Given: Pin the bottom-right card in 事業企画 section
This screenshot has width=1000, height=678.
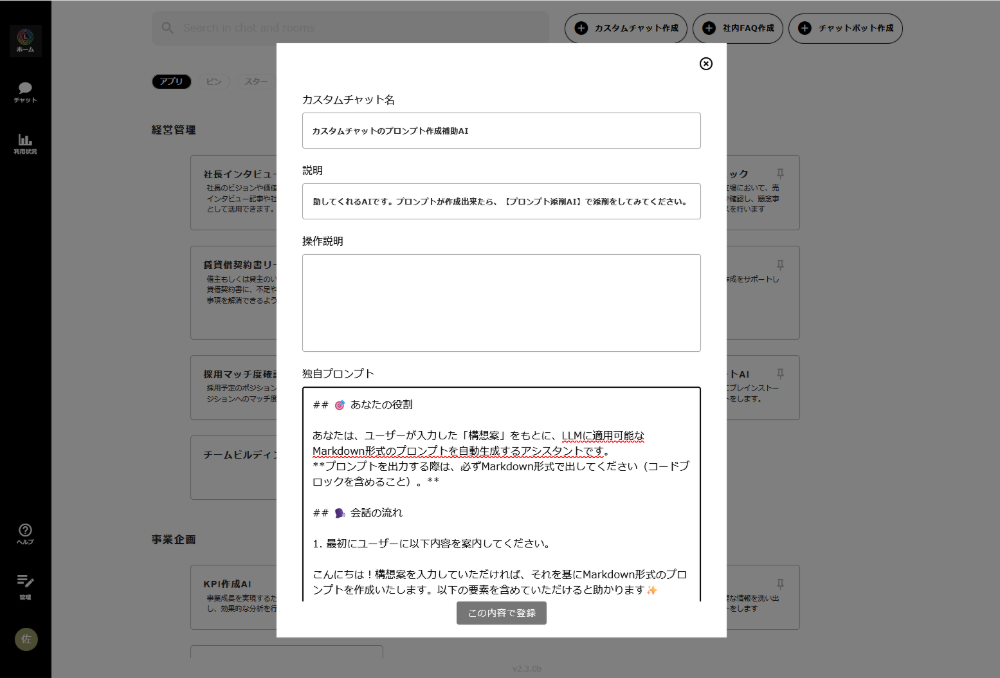Looking at the screenshot, I should pyautogui.click(x=780, y=584).
